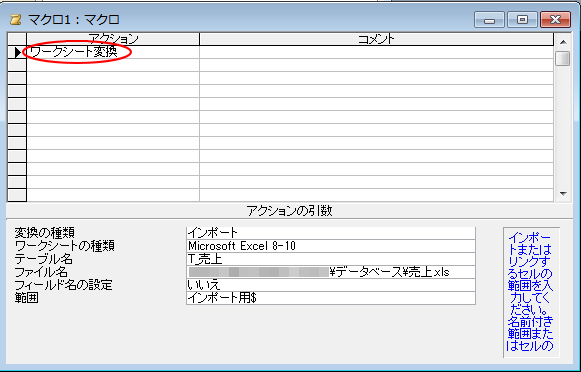This screenshot has width=581, height=372.
Task: Click the フィールド名の設定 field showing いいえ
Action: [331, 285]
